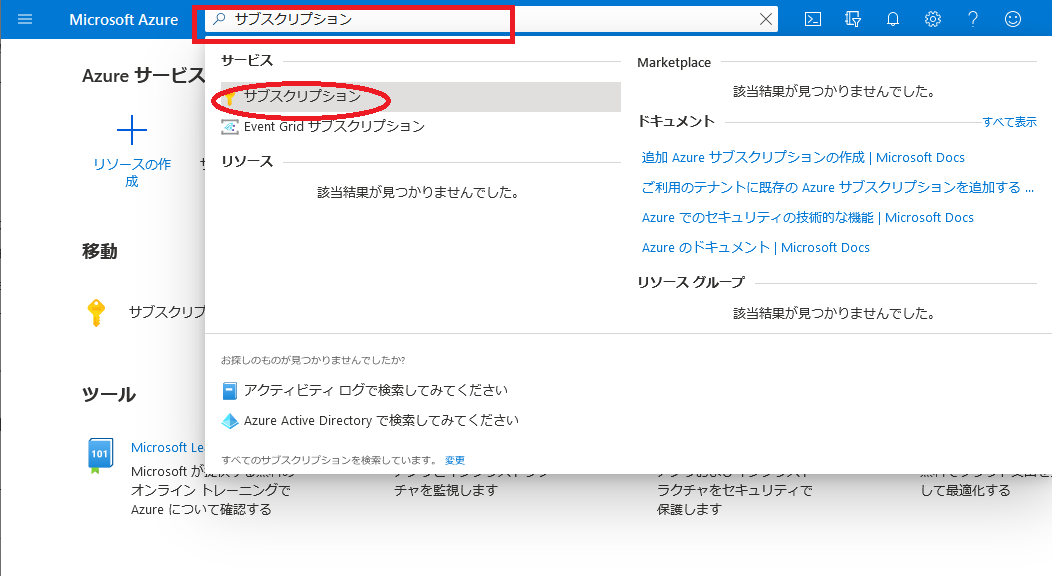Click 変更 to change subscription filter

pos(455,460)
